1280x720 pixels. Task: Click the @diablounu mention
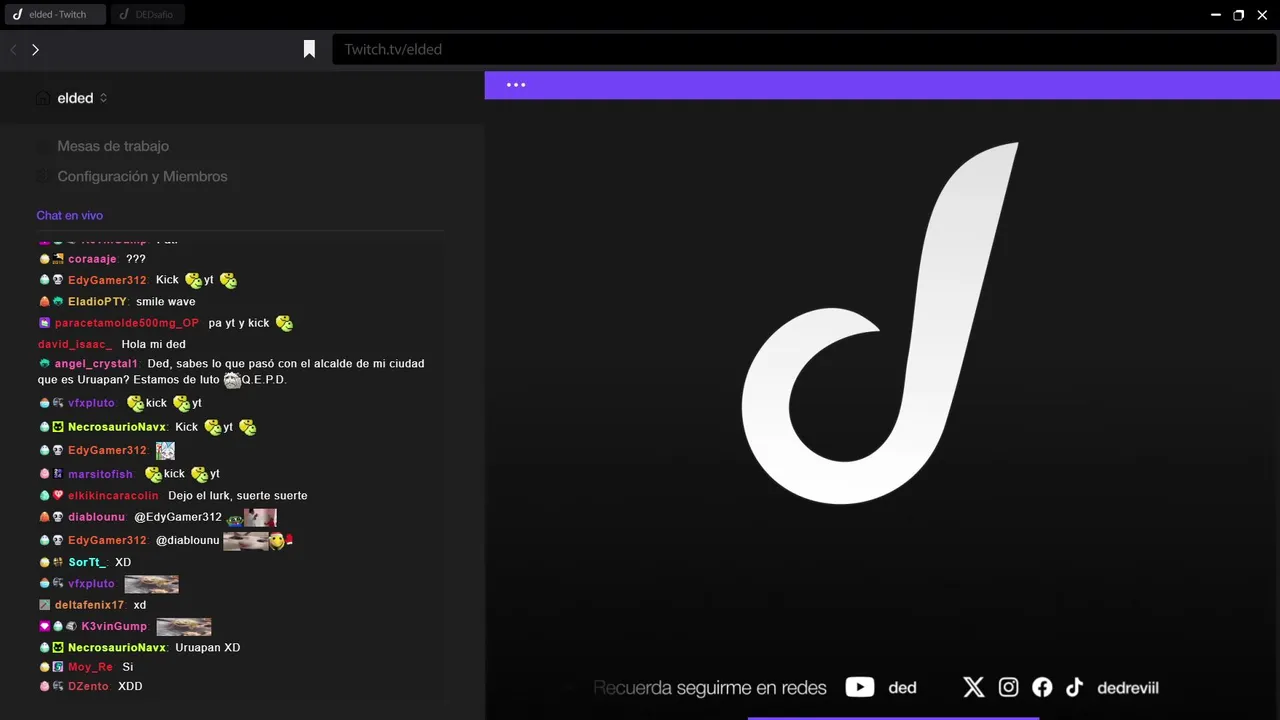coord(187,540)
